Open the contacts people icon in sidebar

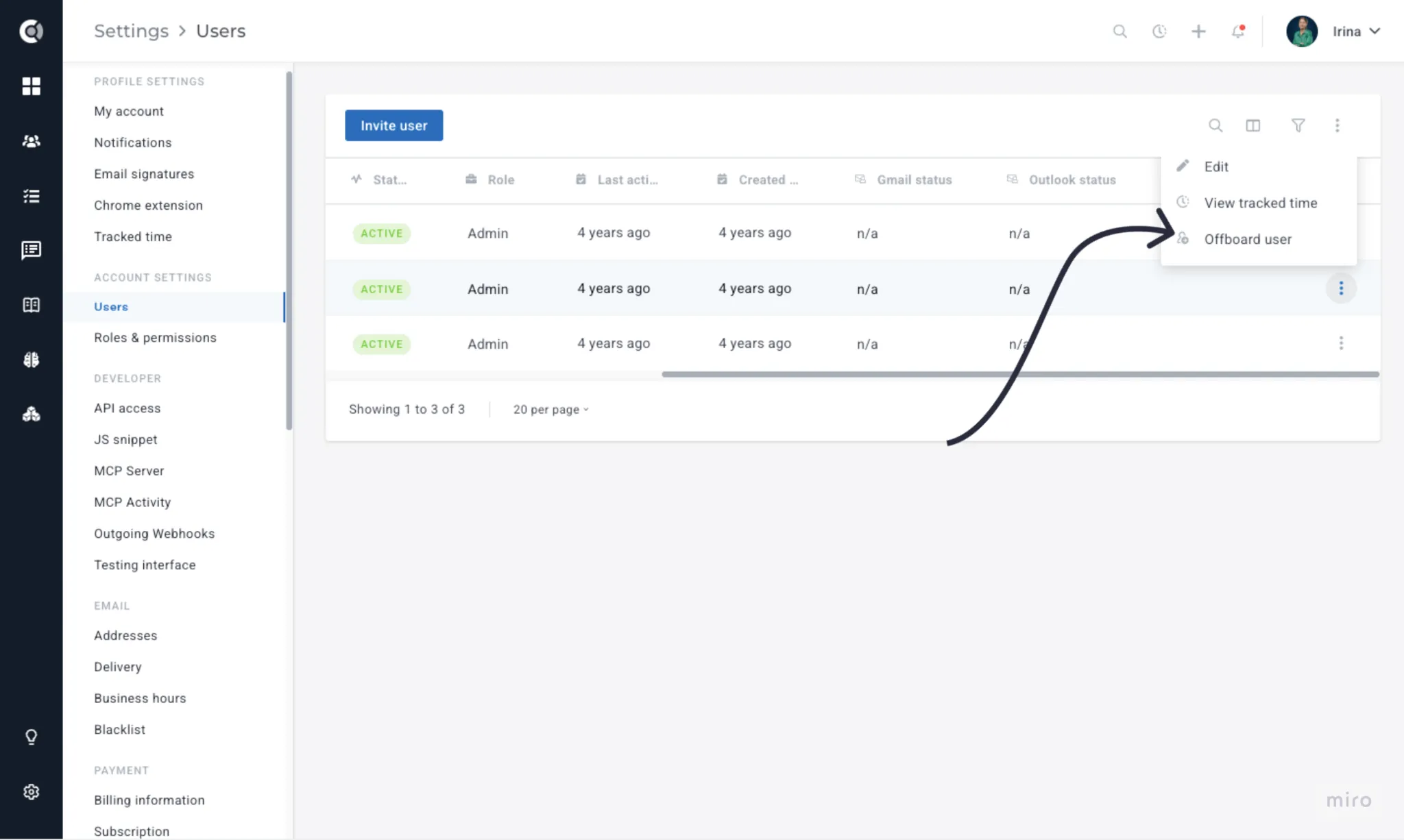(31, 141)
